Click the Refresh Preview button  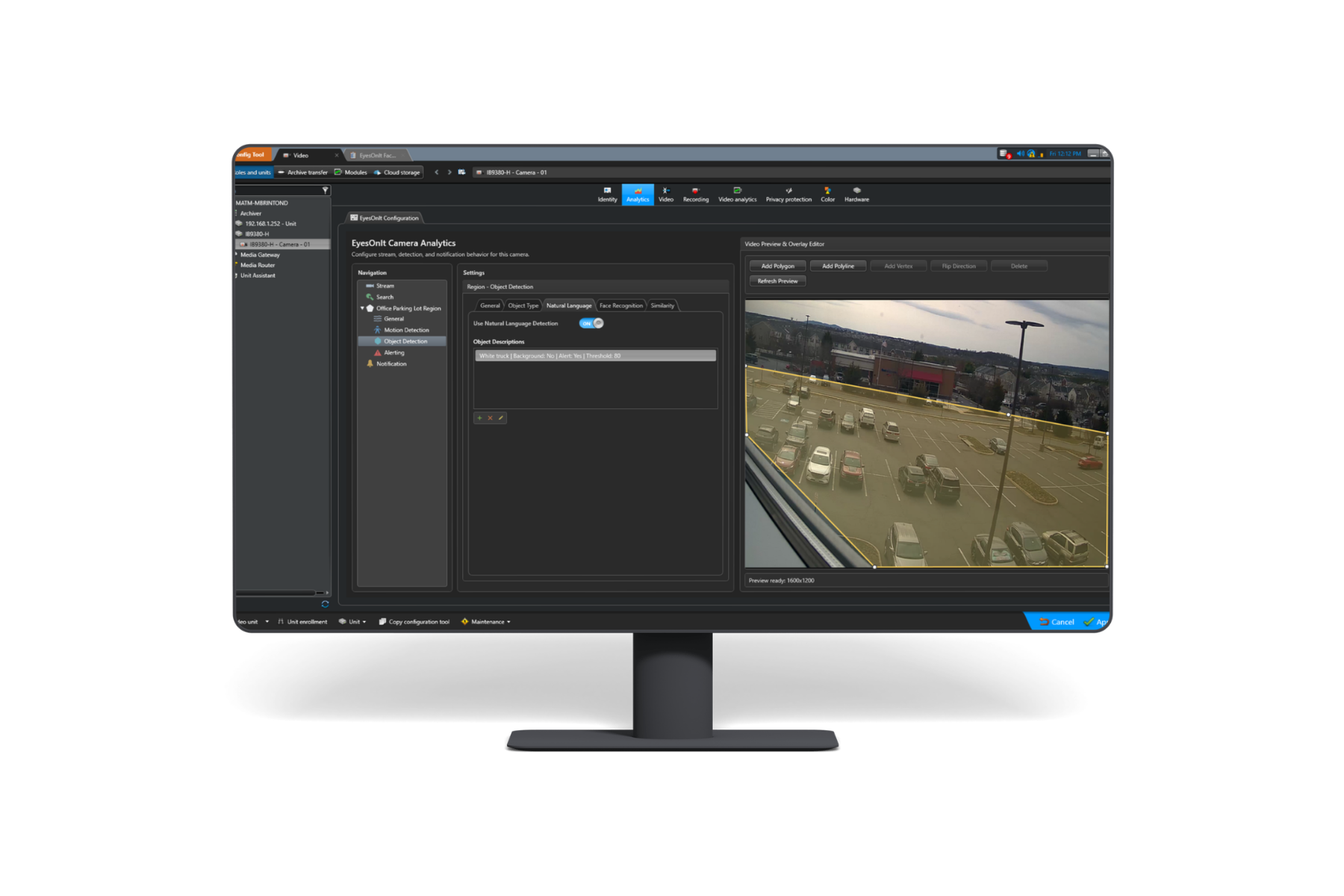click(777, 281)
